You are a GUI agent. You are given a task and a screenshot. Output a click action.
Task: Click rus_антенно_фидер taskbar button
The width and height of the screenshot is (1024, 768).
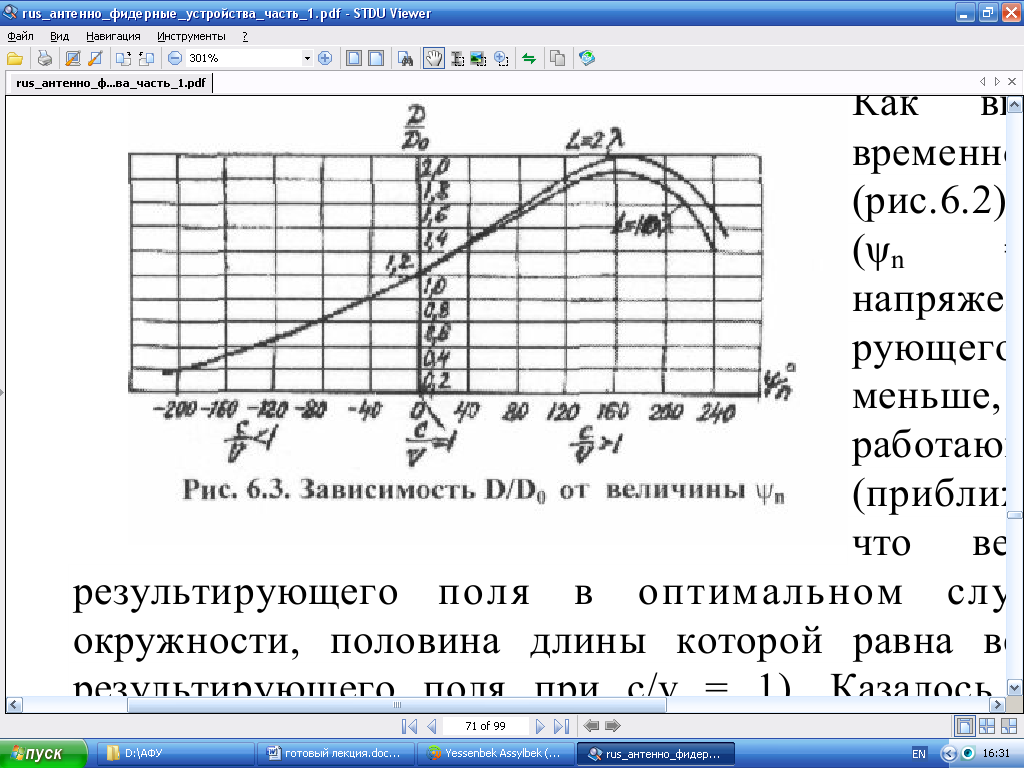pos(656,754)
